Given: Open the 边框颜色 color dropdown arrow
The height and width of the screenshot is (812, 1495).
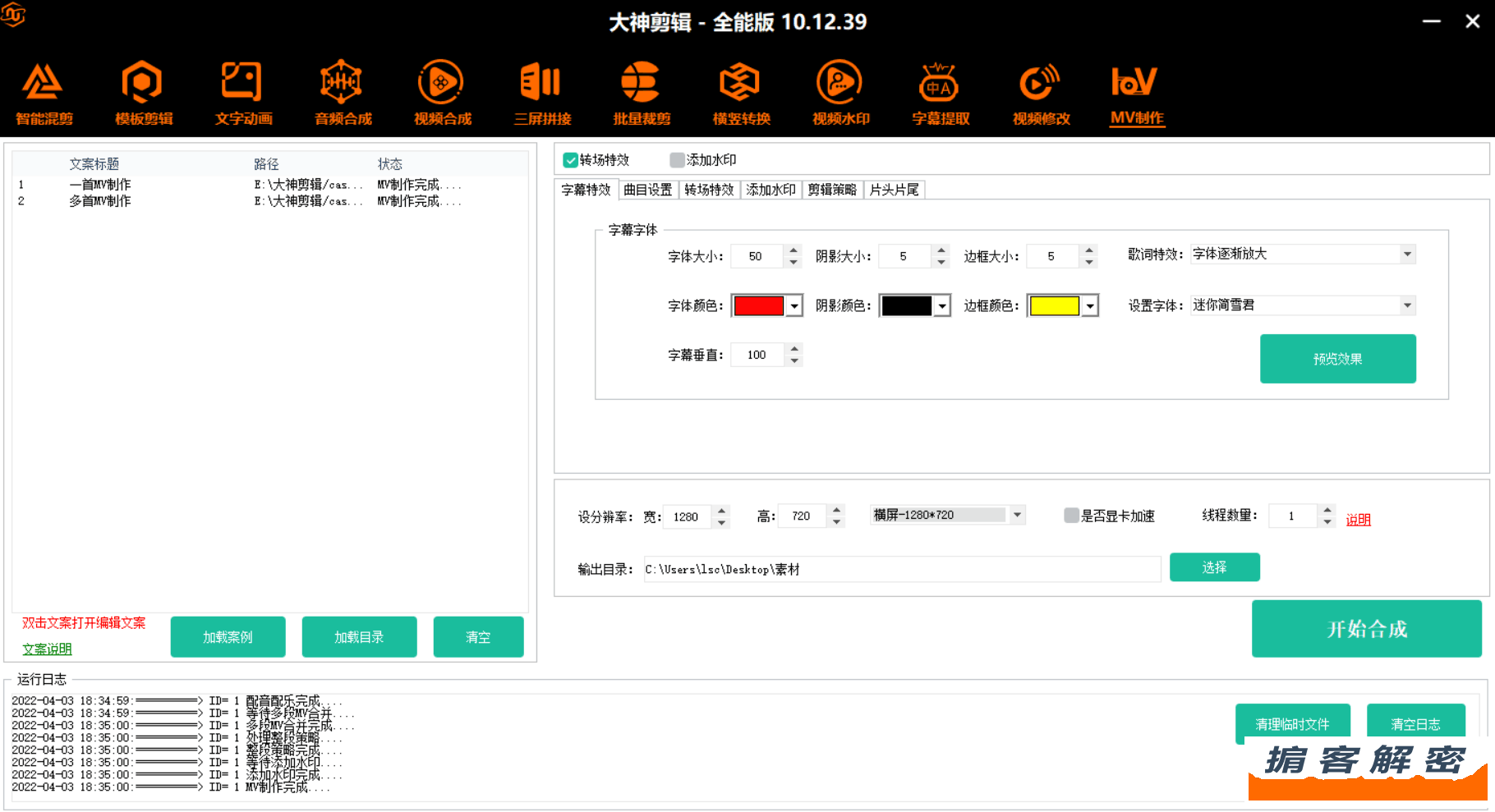Looking at the screenshot, I should 1090,306.
